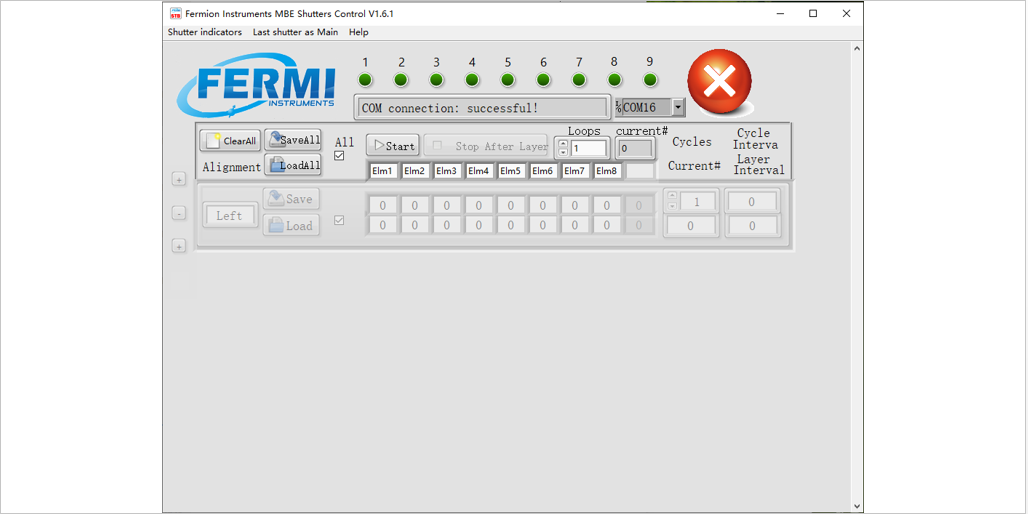Click shutter indicator light 7
The height and width of the screenshot is (514, 1028).
[578, 80]
